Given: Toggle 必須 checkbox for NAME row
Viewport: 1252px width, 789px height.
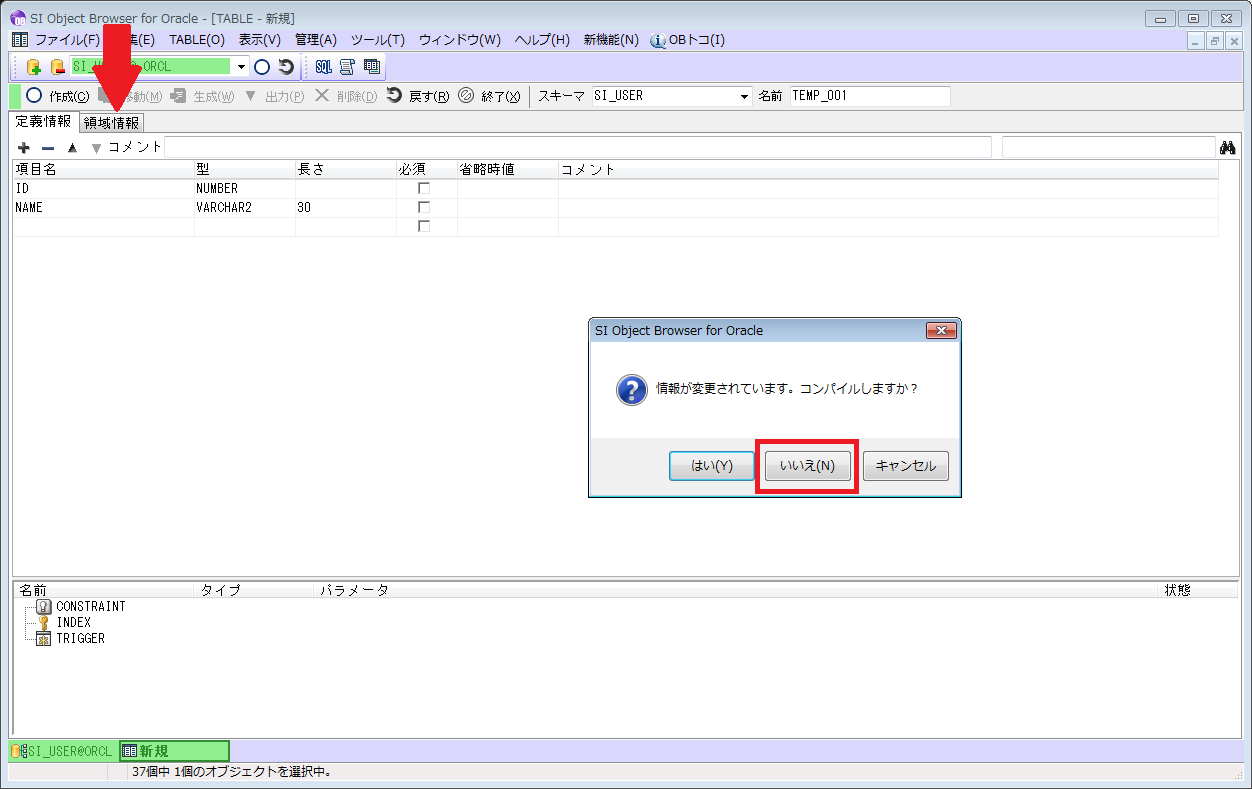Looking at the screenshot, I should (x=424, y=207).
